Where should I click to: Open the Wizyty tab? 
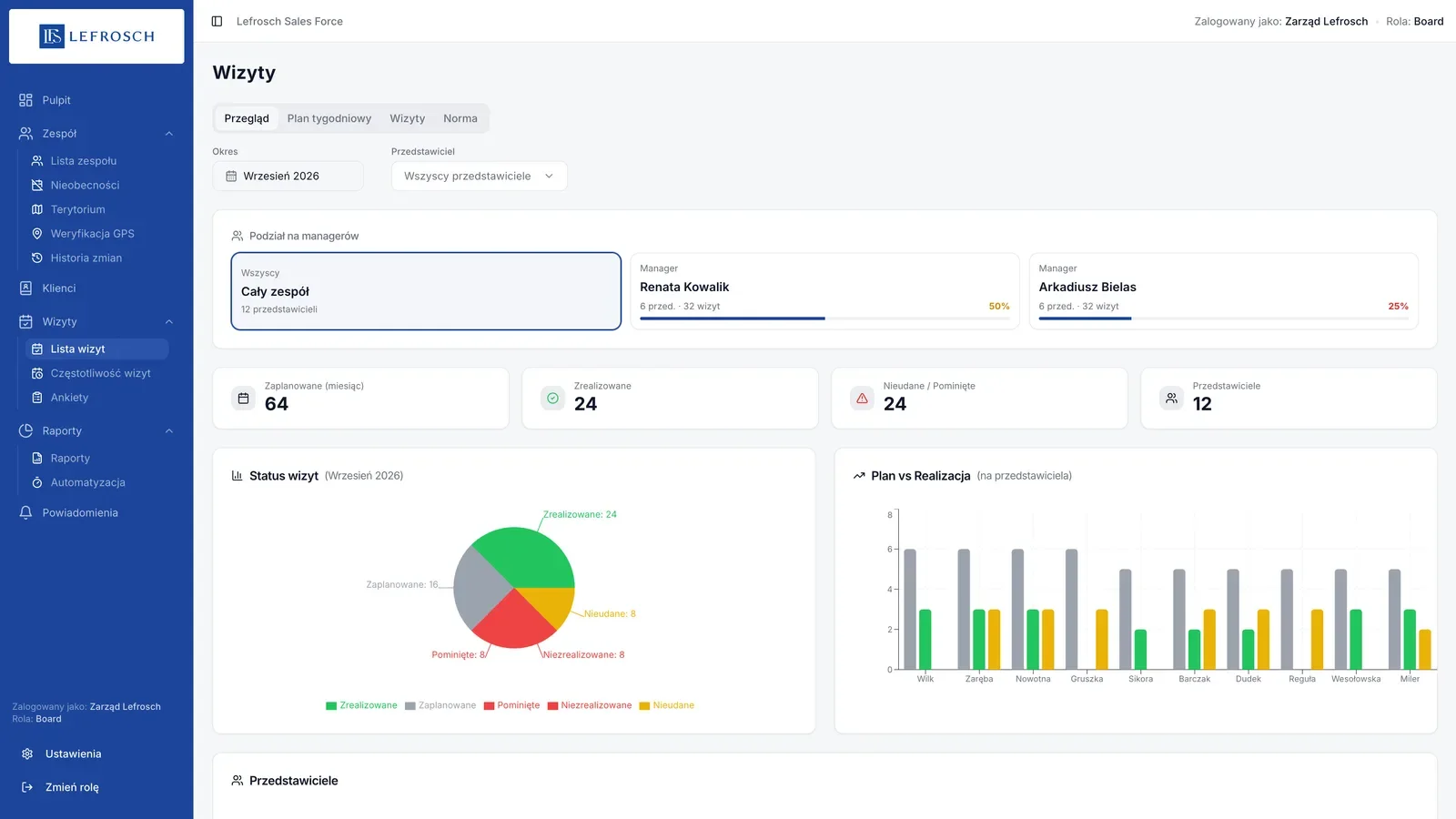pos(407,118)
